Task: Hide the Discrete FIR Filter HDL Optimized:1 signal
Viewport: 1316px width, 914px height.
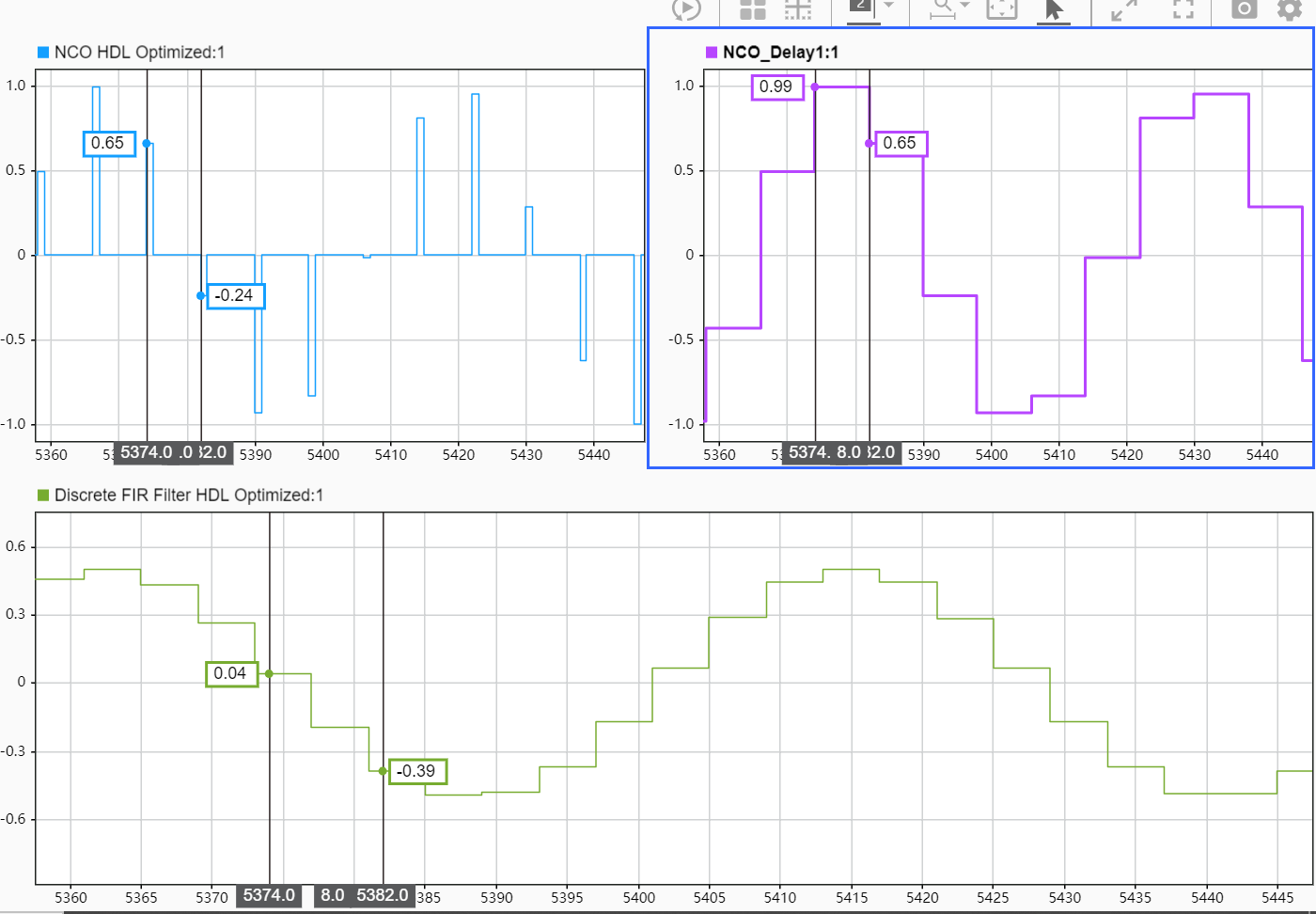Action: [188, 495]
